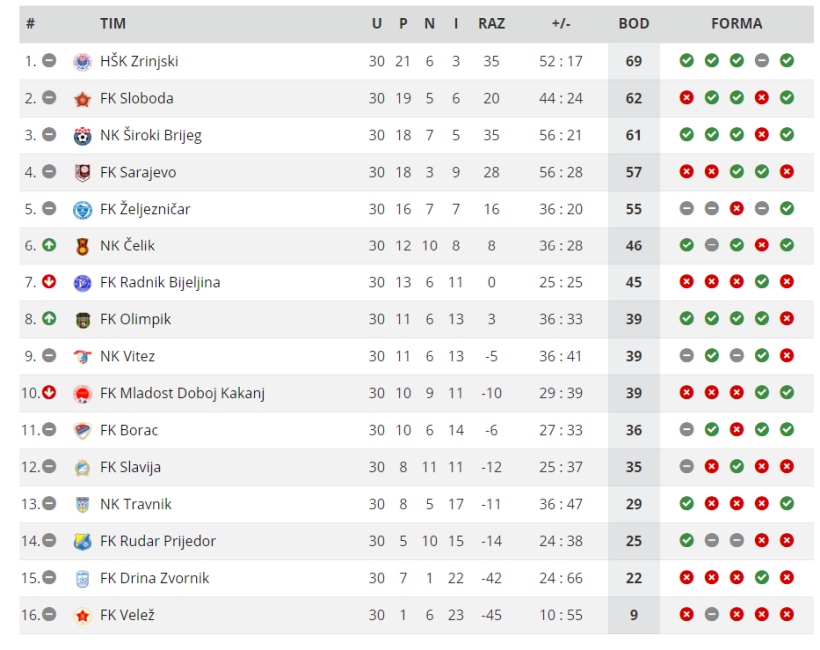Sort table by BOD column header
820x650 pixels.
pos(633,24)
